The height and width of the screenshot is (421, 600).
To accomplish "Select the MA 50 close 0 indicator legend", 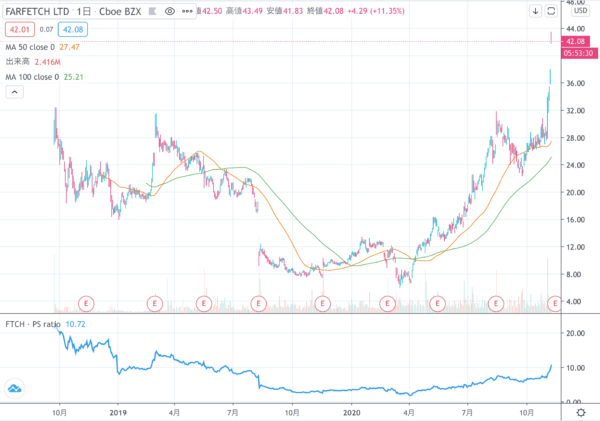I will 30,47.
